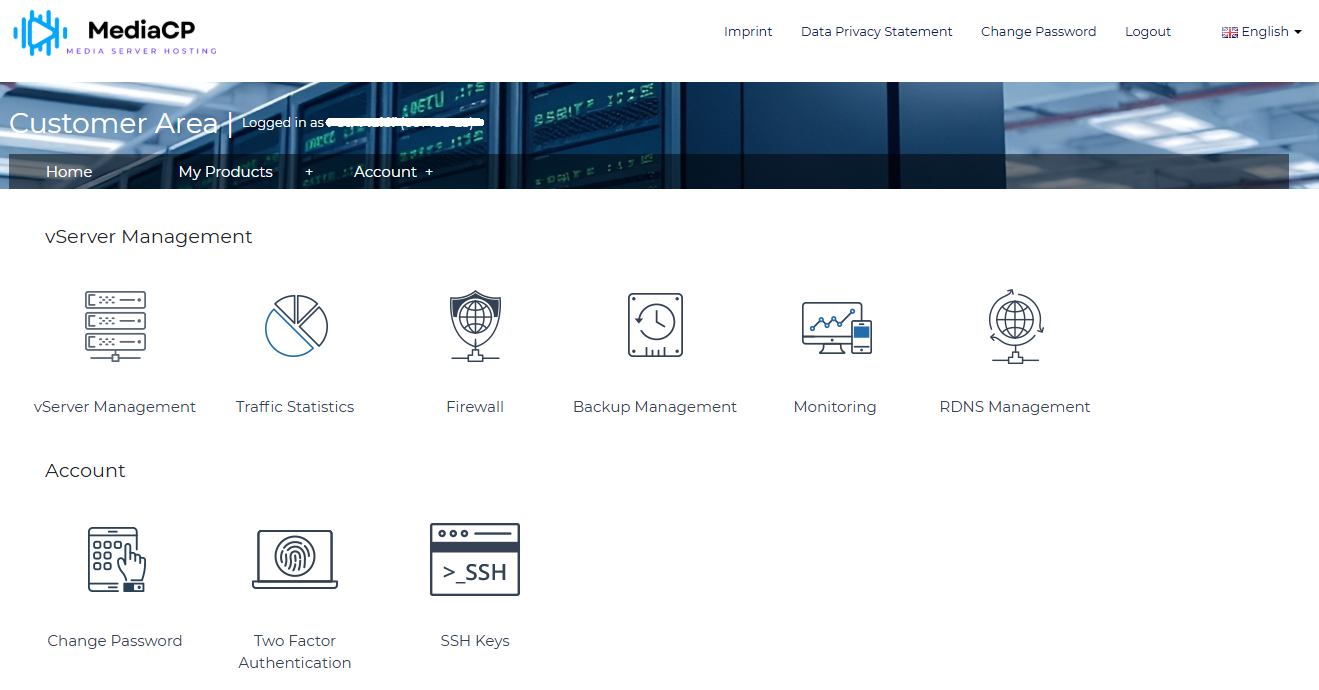Image resolution: width=1319 pixels, height=690 pixels.
Task: Open the RDNS Management globe icon
Action: click(1015, 326)
